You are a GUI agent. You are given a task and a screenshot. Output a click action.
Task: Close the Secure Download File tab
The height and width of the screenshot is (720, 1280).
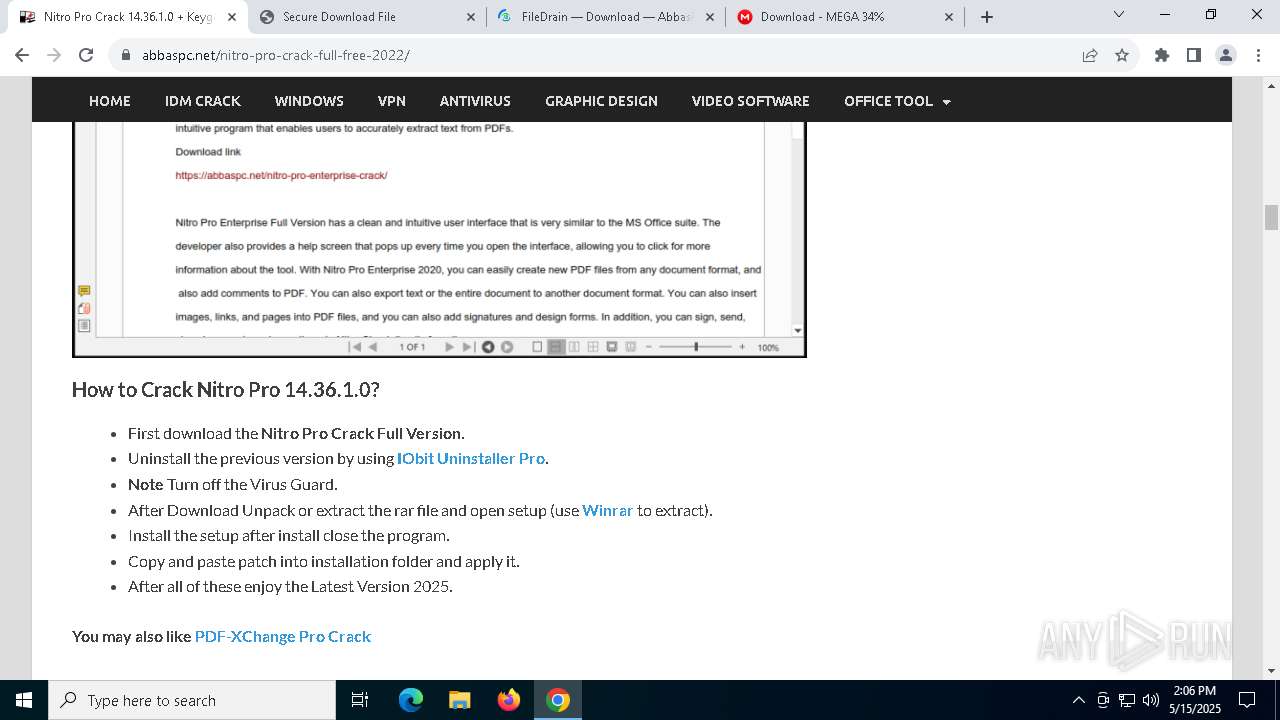(x=471, y=16)
